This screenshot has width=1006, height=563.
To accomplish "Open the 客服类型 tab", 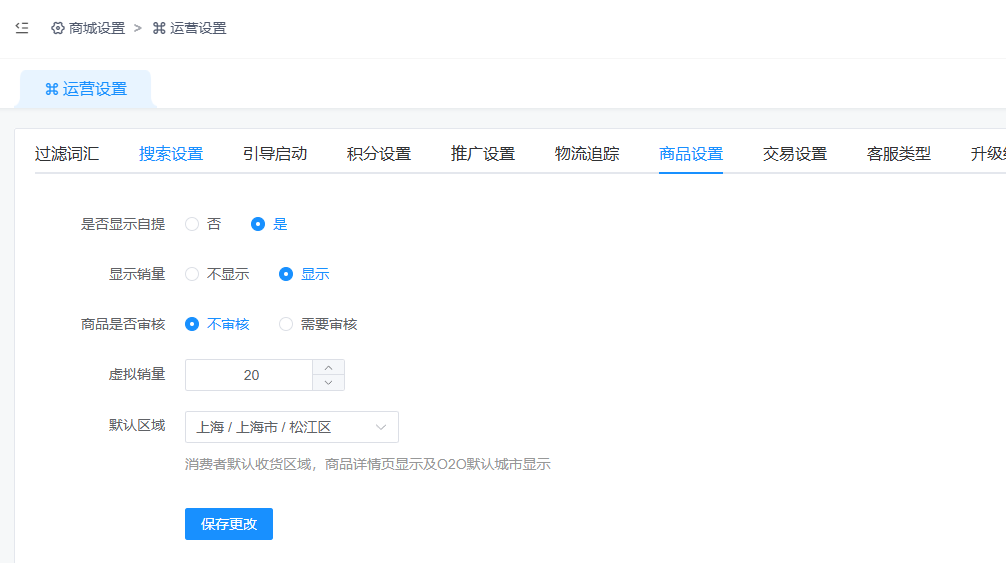I will tap(899, 154).
